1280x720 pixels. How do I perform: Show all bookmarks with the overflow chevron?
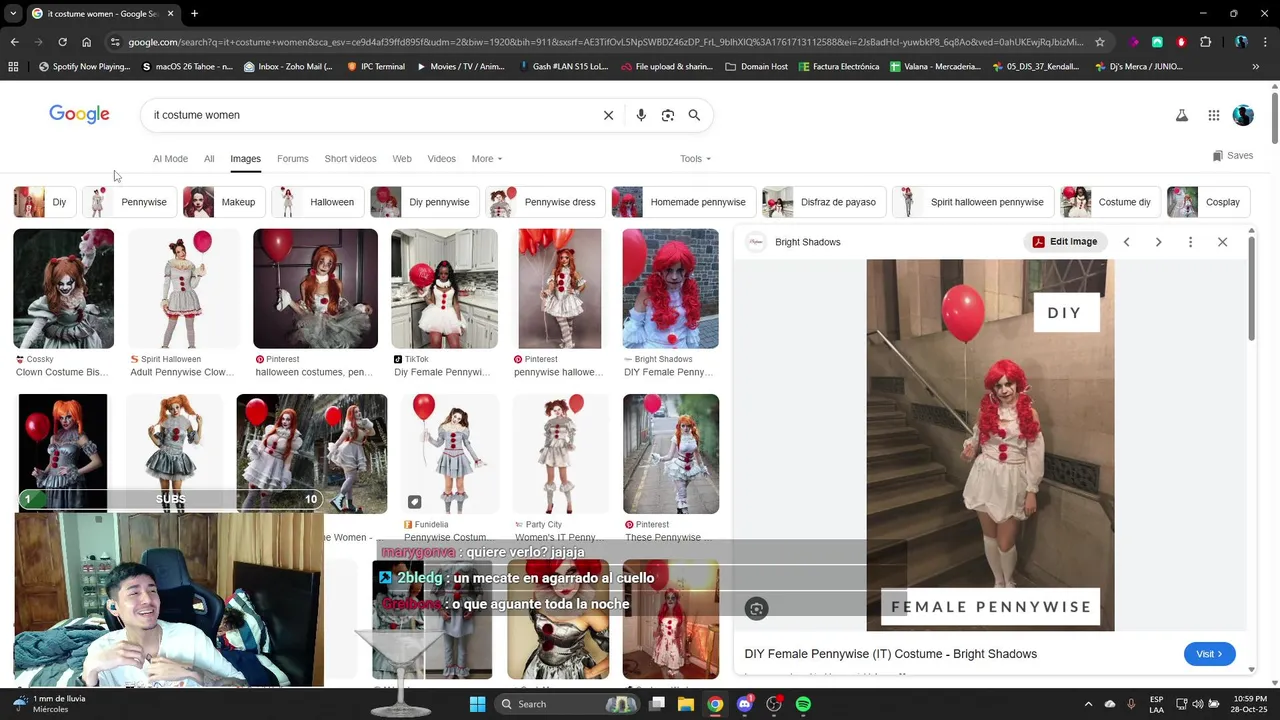point(1255,67)
